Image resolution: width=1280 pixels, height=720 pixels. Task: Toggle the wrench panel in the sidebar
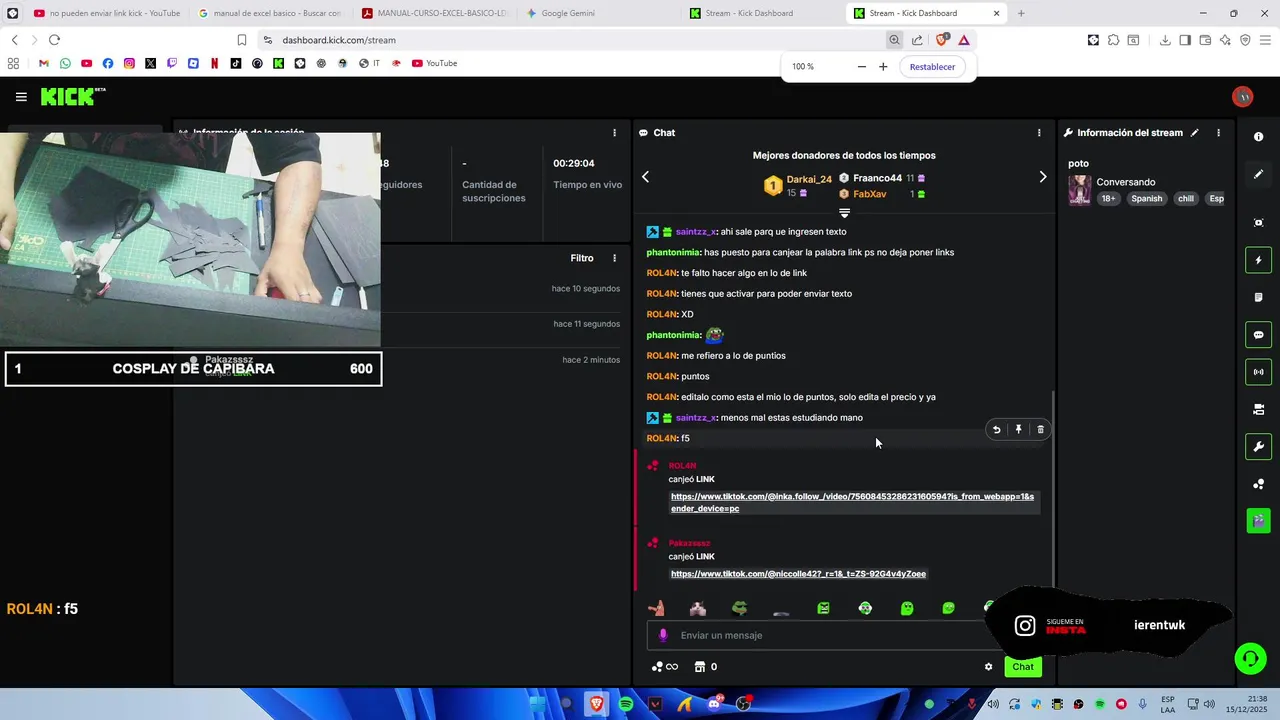point(1258,446)
